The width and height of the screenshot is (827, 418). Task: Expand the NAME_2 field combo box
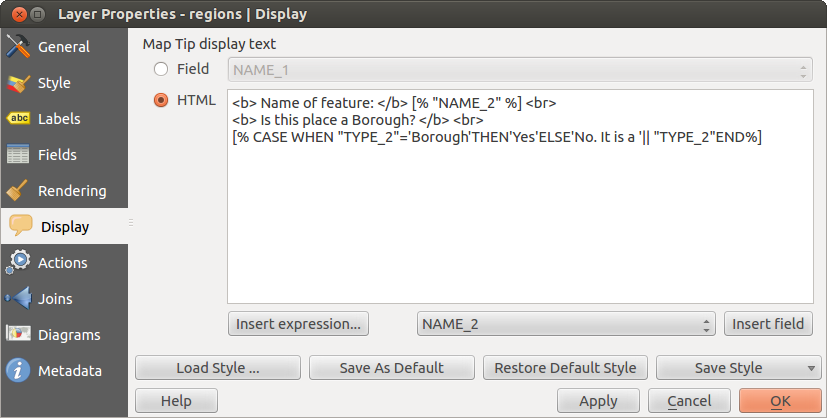click(565, 324)
